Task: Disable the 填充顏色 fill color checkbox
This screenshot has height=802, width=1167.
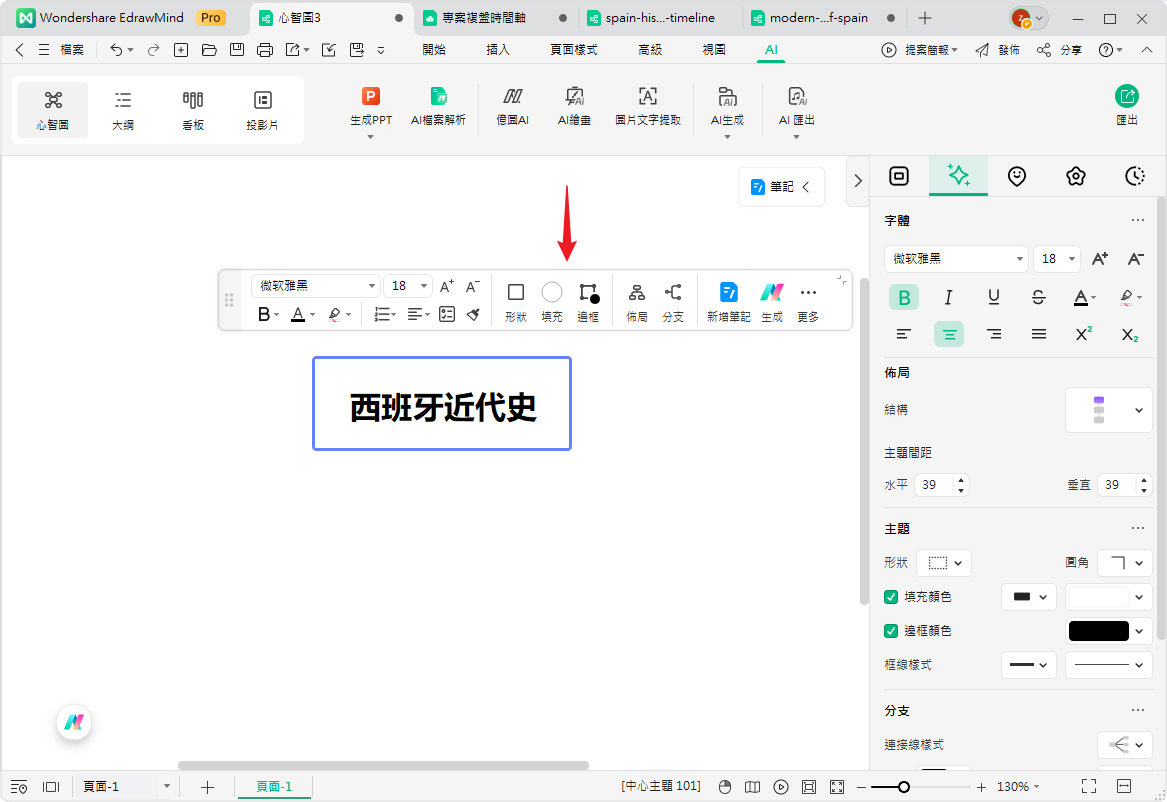Action: 890,596
